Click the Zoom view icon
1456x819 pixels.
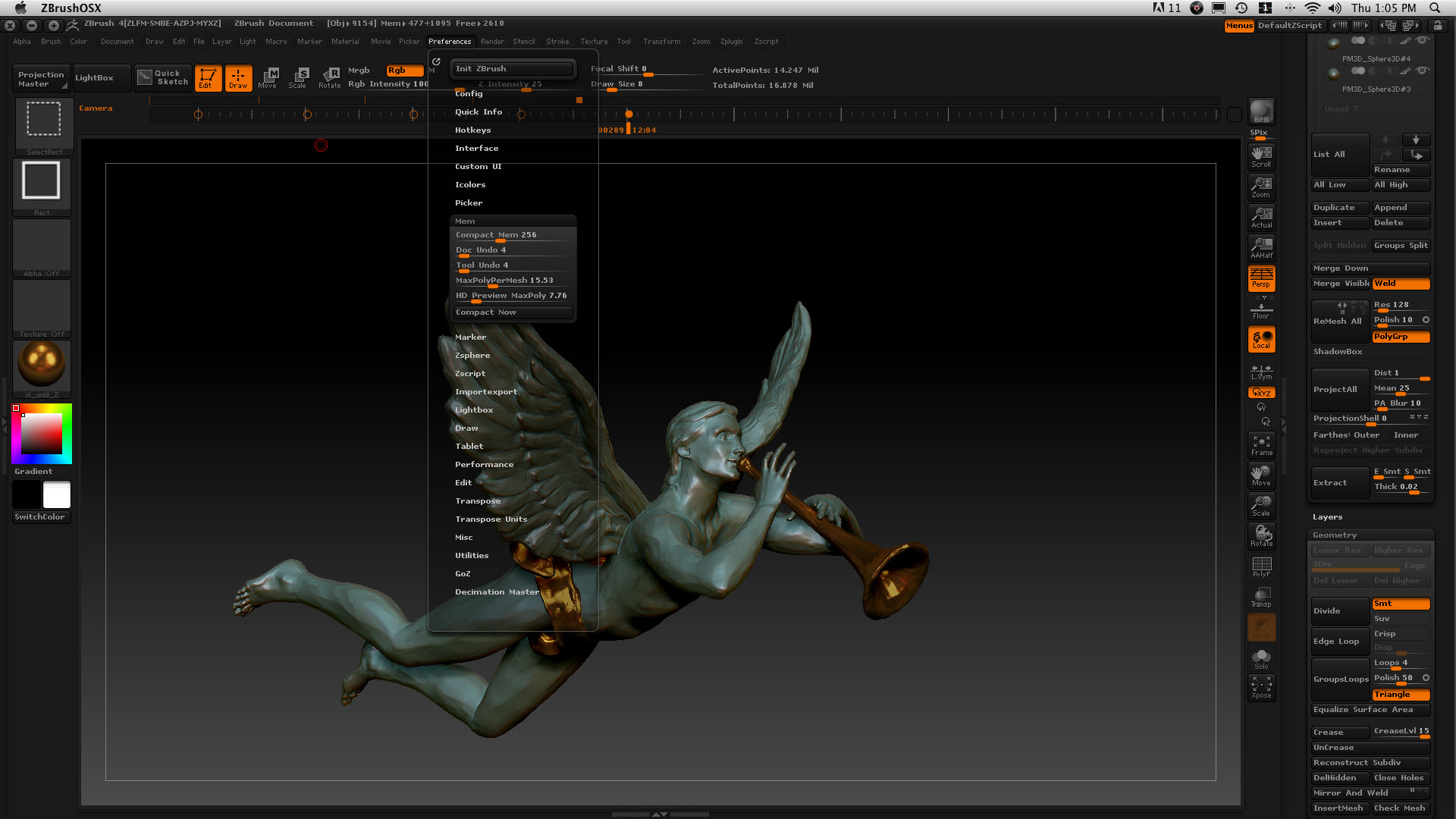[1261, 187]
